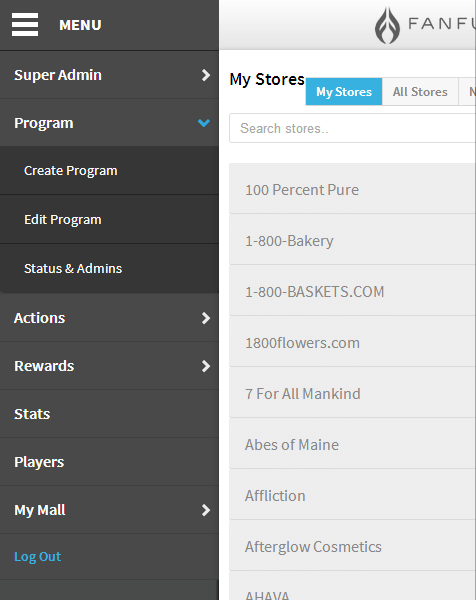Open the 1-800-Bakery store row
Screen dimensions: 476x600
[x=352, y=240]
